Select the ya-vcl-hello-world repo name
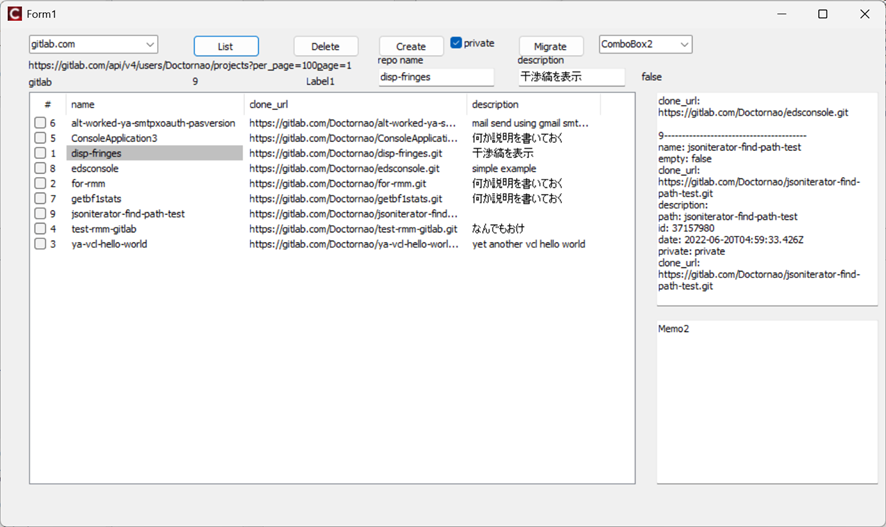The height and width of the screenshot is (527, 886). 109,244
